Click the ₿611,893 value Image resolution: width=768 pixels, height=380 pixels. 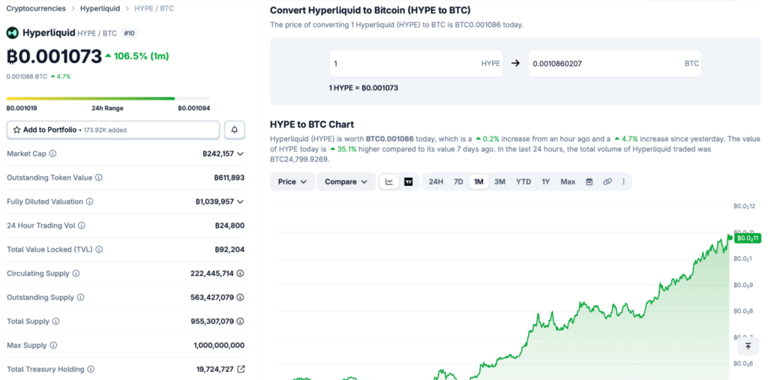point(229,178)
